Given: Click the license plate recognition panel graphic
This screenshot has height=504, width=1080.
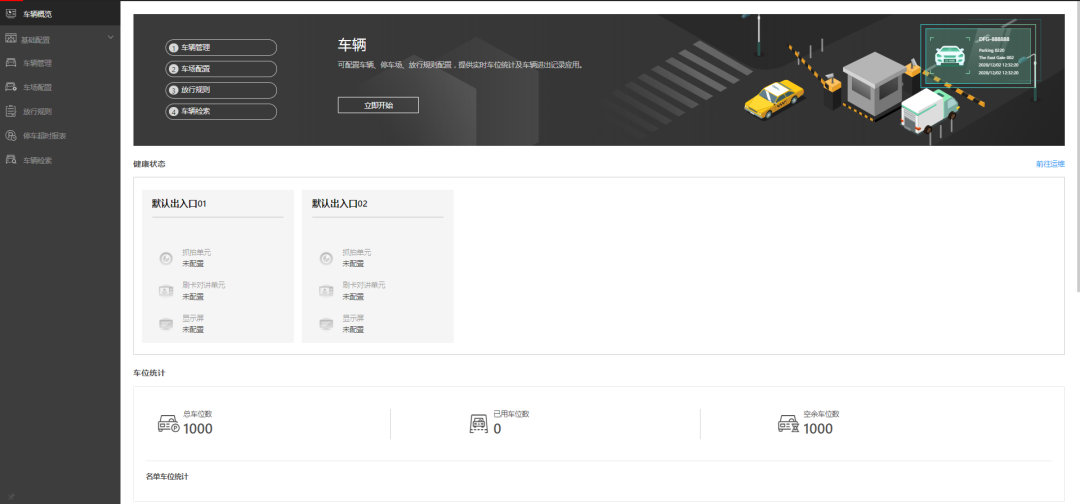Looking at the screenshot, I should pos(977,54).
